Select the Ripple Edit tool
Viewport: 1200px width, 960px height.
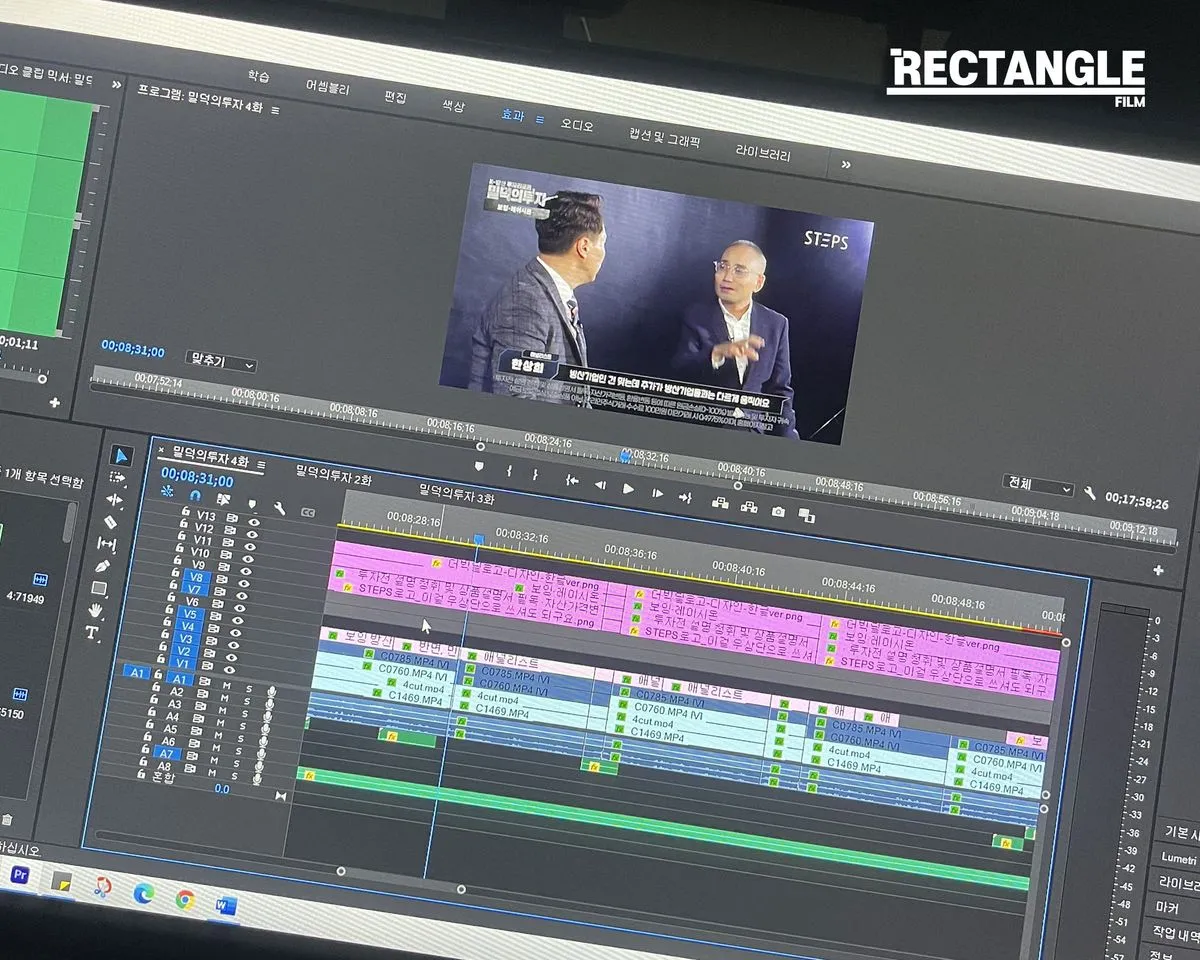(115, 500)
